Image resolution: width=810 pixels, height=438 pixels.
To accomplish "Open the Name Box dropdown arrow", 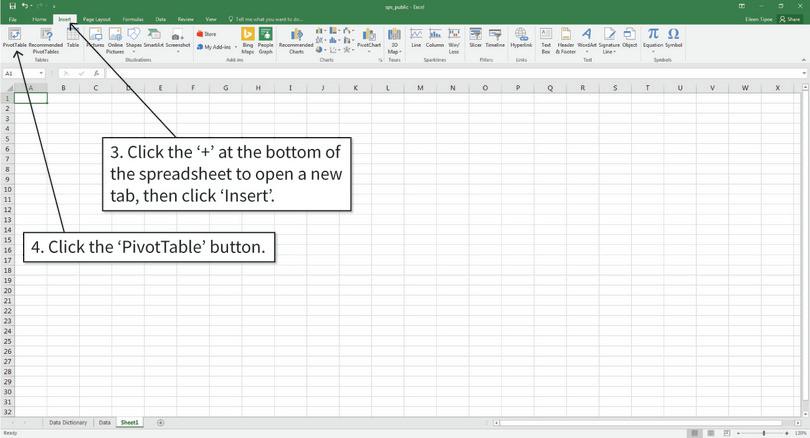I will (x=41, y=73).
